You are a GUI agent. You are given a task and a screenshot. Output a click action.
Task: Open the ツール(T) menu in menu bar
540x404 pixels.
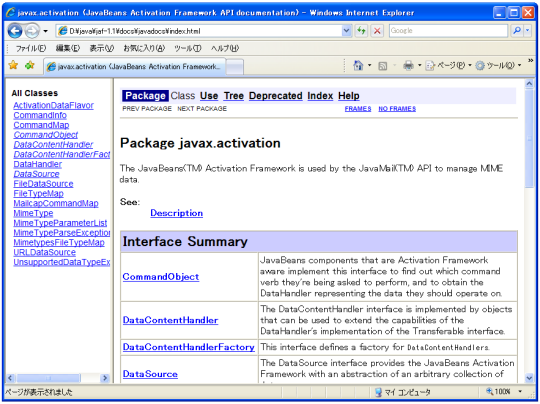click(x=188, y=49)
